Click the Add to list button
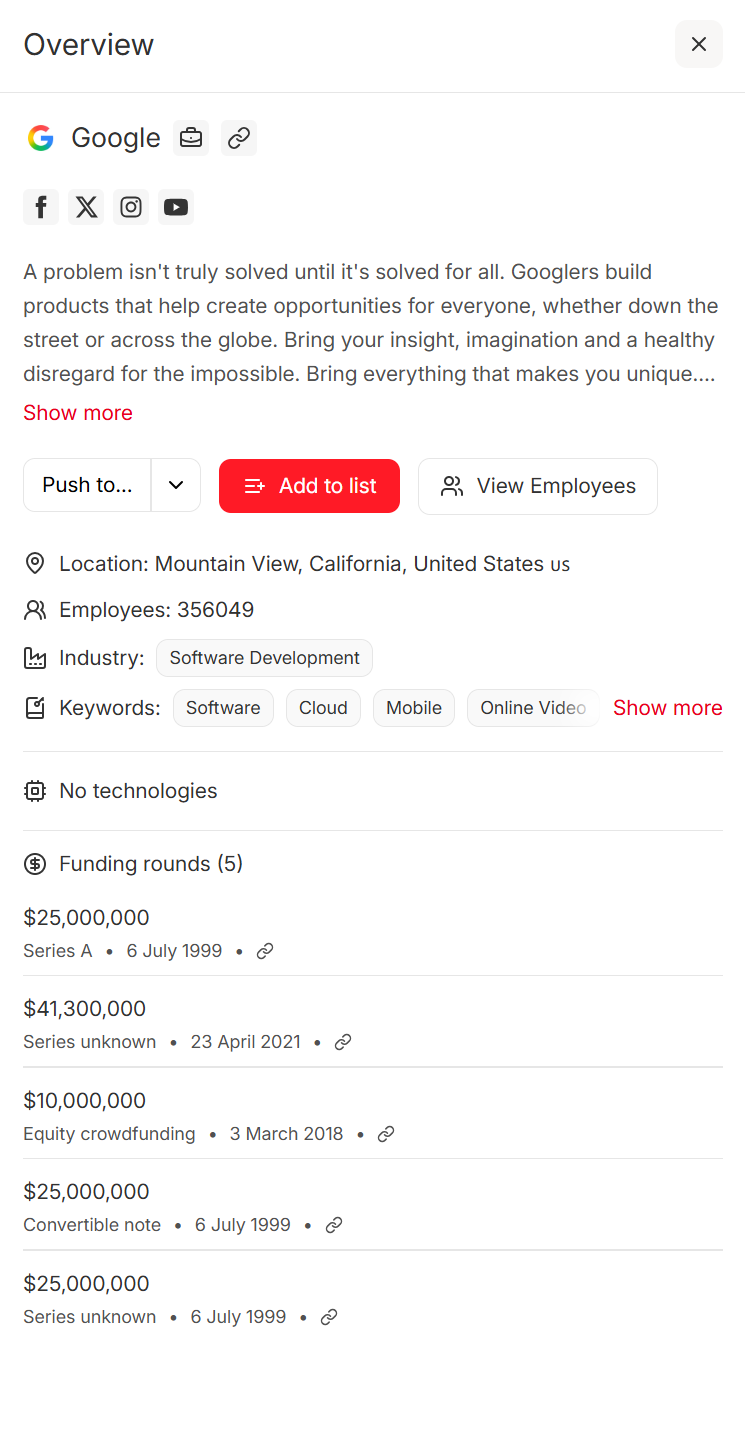Viewport: 745px width, 1431px height. pyautogui.click(x=309, y=486)
